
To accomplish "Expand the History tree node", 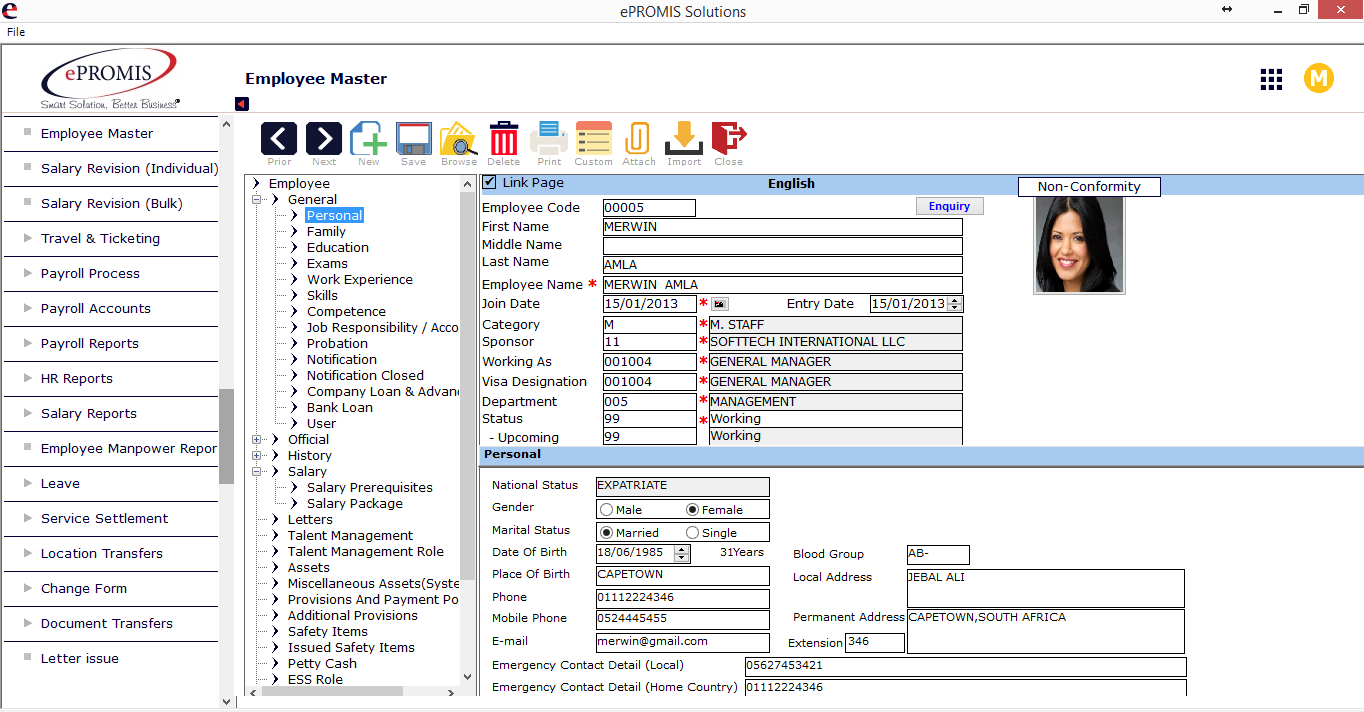I will [257, 456].
